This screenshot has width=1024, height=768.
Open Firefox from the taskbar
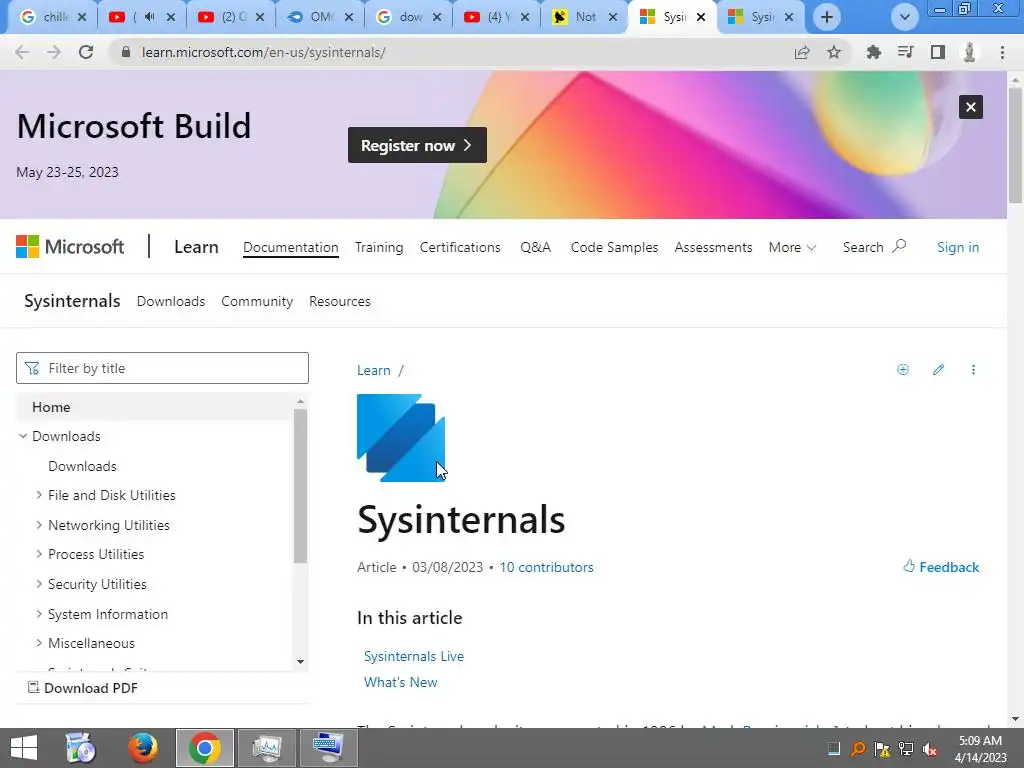click(x=142, y=748)
